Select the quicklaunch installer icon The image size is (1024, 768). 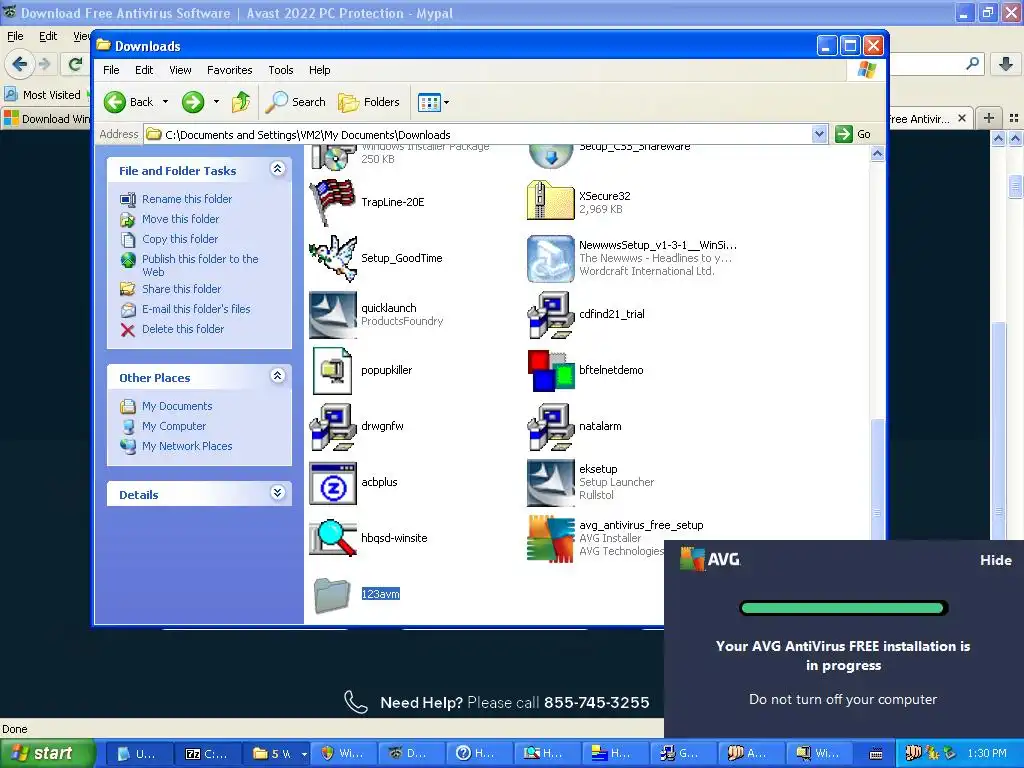333,315
